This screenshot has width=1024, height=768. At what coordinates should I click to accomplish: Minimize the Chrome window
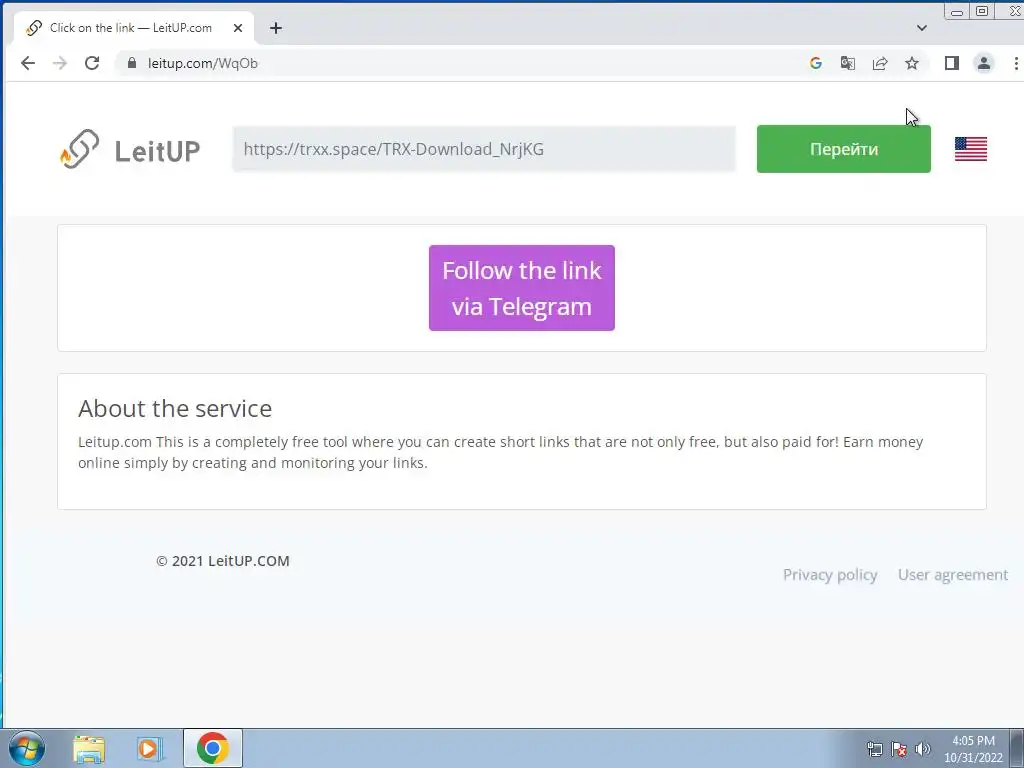[957, 11]
